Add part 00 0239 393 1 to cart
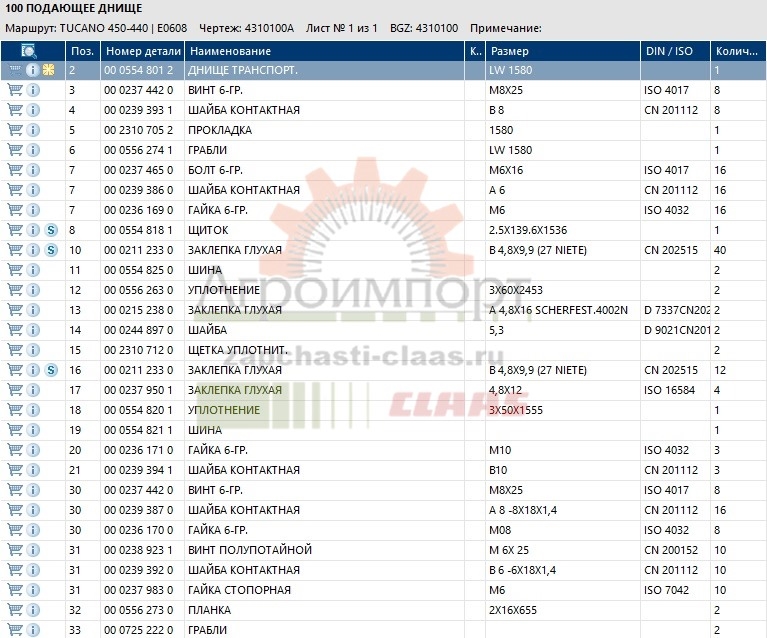This screenshot has width=767, height=638. pos(15,110)
